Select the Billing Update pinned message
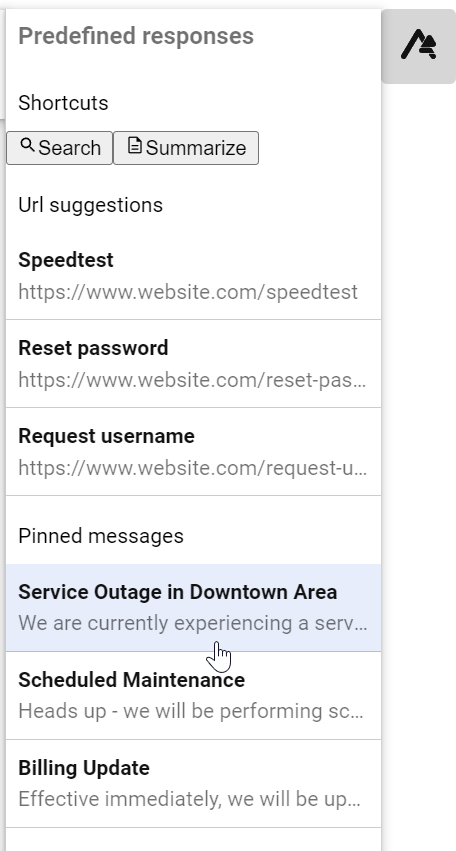Viewport: 456px width, 851px height. [x=193, y=784]
